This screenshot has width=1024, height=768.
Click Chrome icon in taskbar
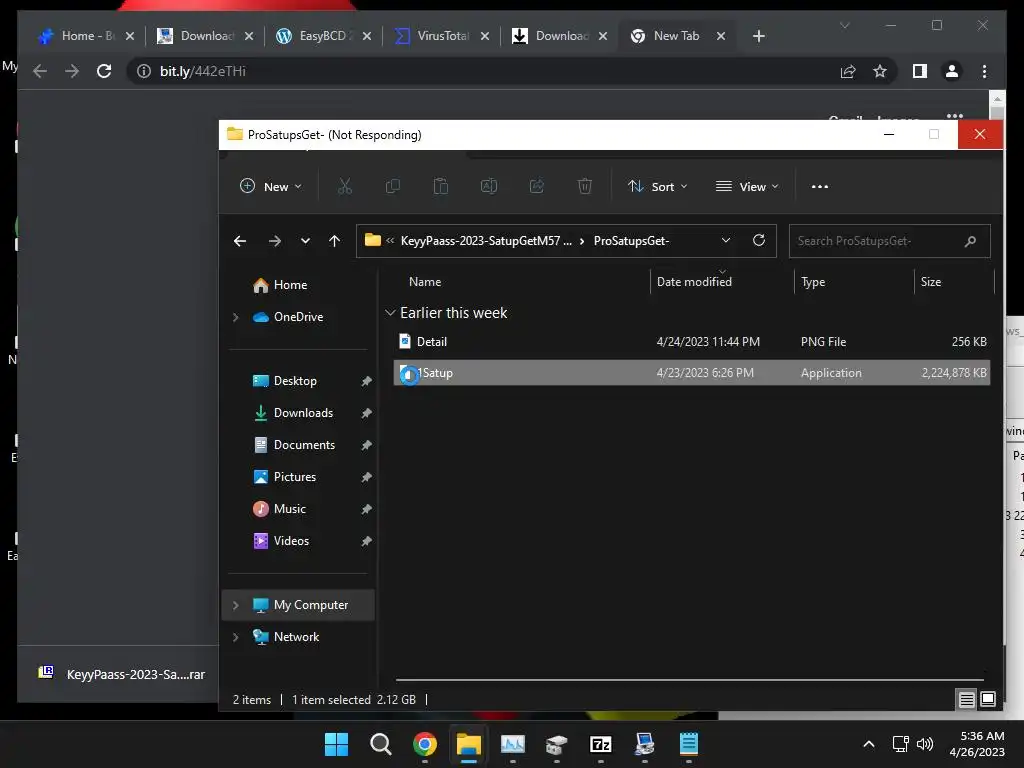[424, 744]
